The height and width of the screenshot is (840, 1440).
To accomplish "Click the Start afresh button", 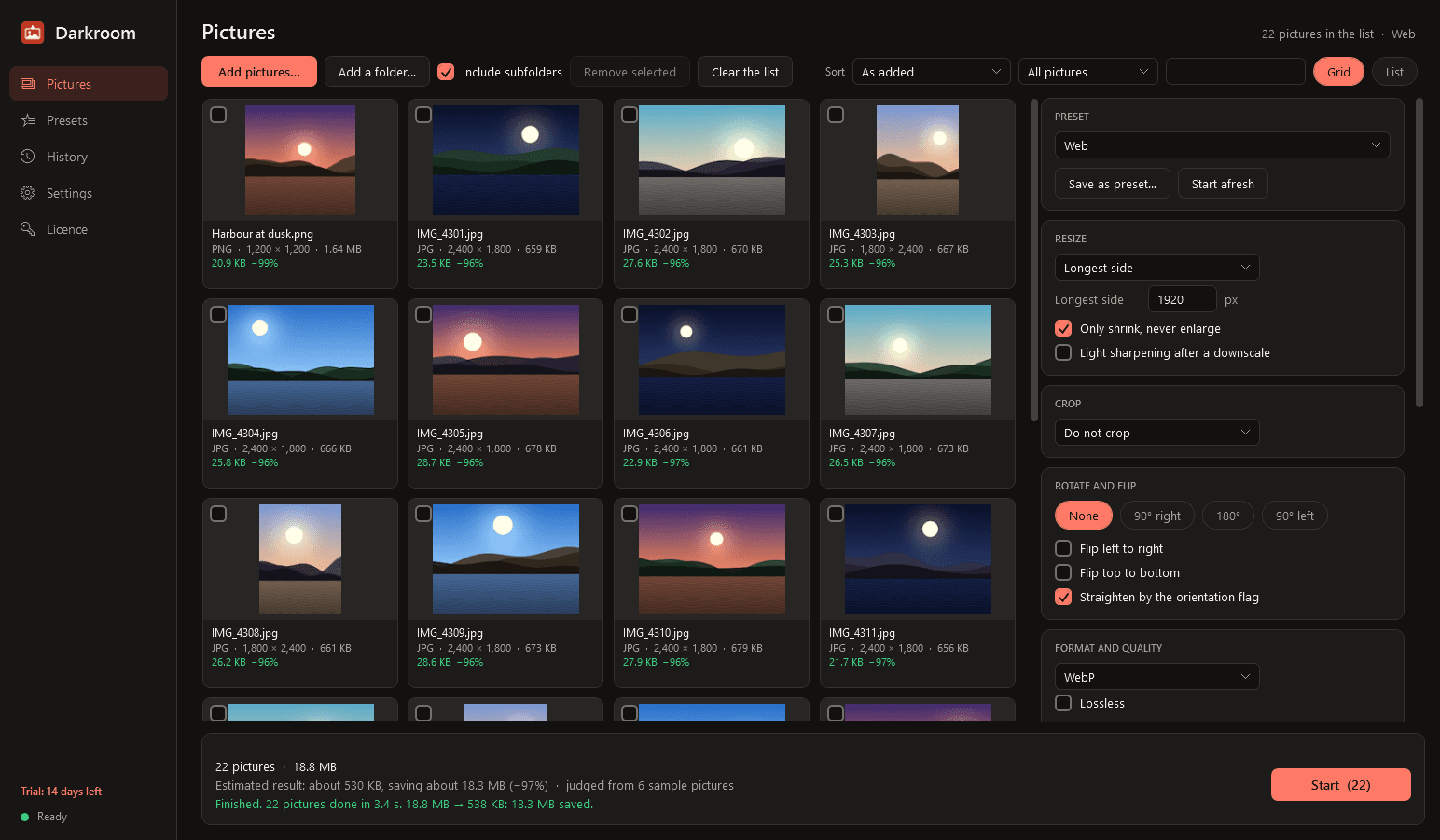I will [x=1223, y=184].
